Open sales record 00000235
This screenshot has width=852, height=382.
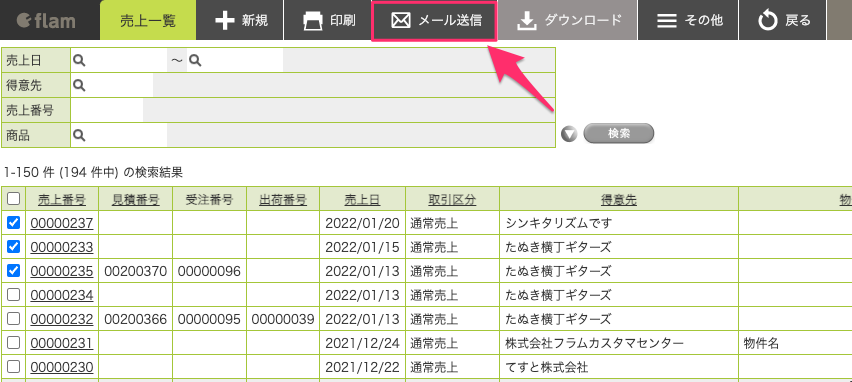coord(61,271)
